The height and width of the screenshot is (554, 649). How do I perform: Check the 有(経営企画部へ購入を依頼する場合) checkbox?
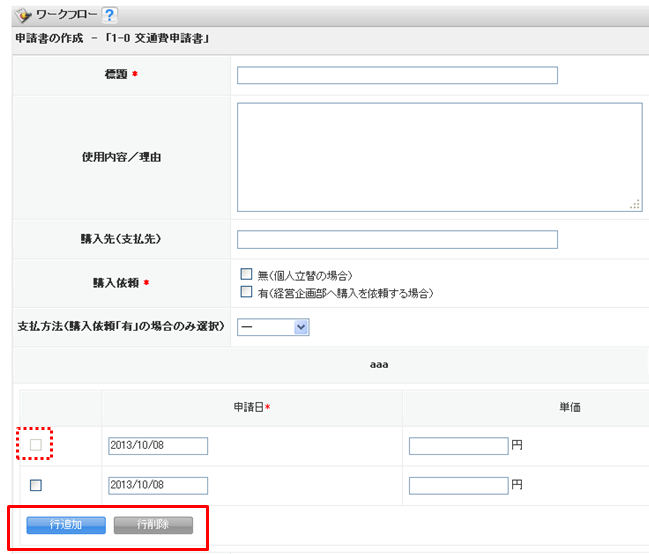[245, 292]
